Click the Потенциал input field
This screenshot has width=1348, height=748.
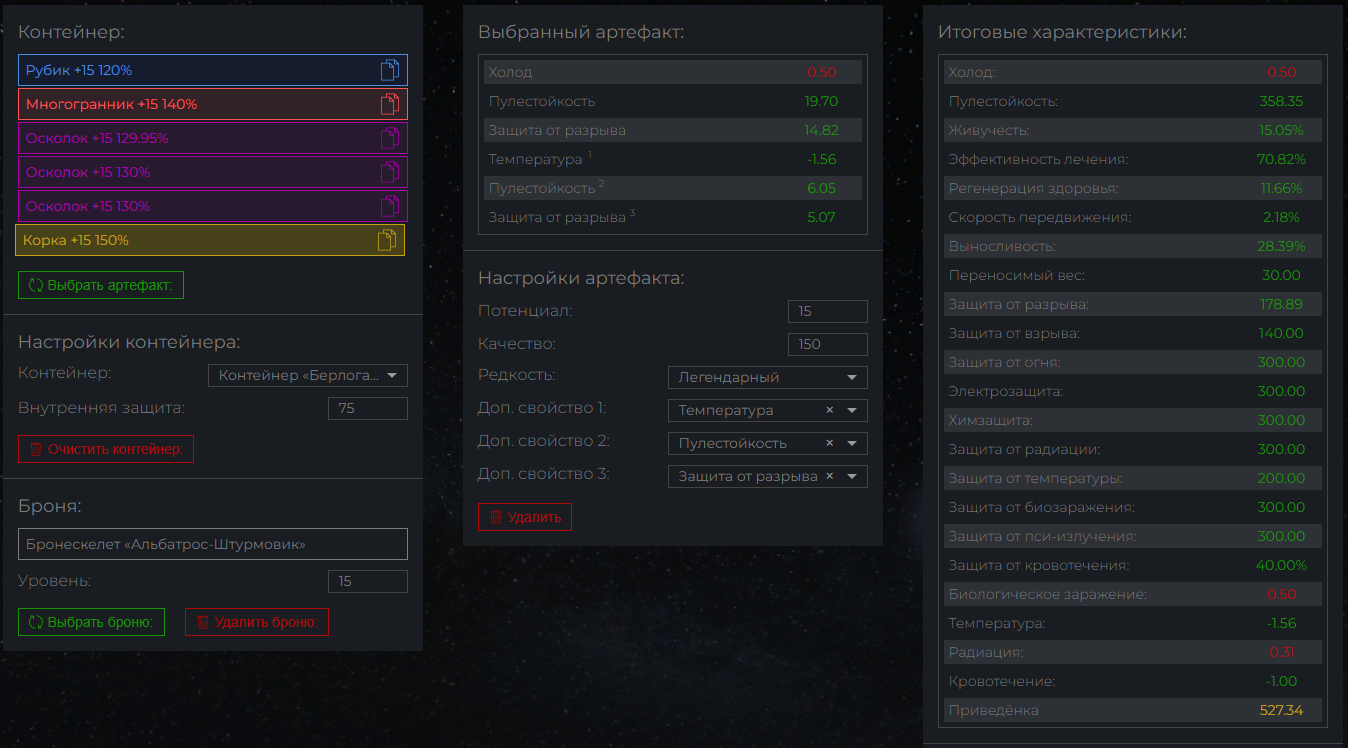827,311
